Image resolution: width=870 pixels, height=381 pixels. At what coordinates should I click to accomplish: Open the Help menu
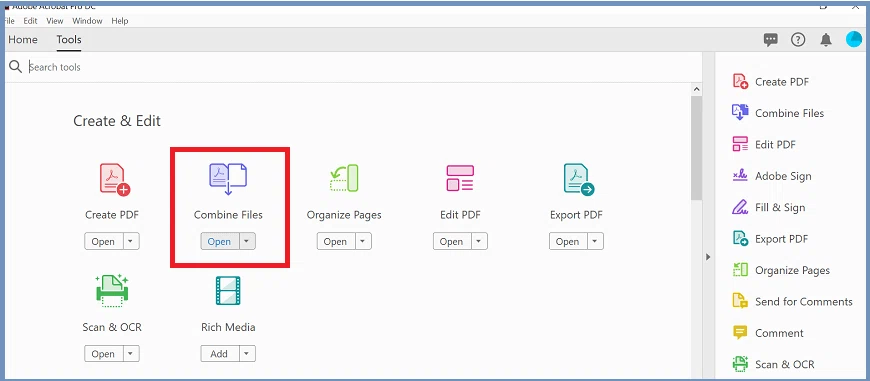click(120, 21)
